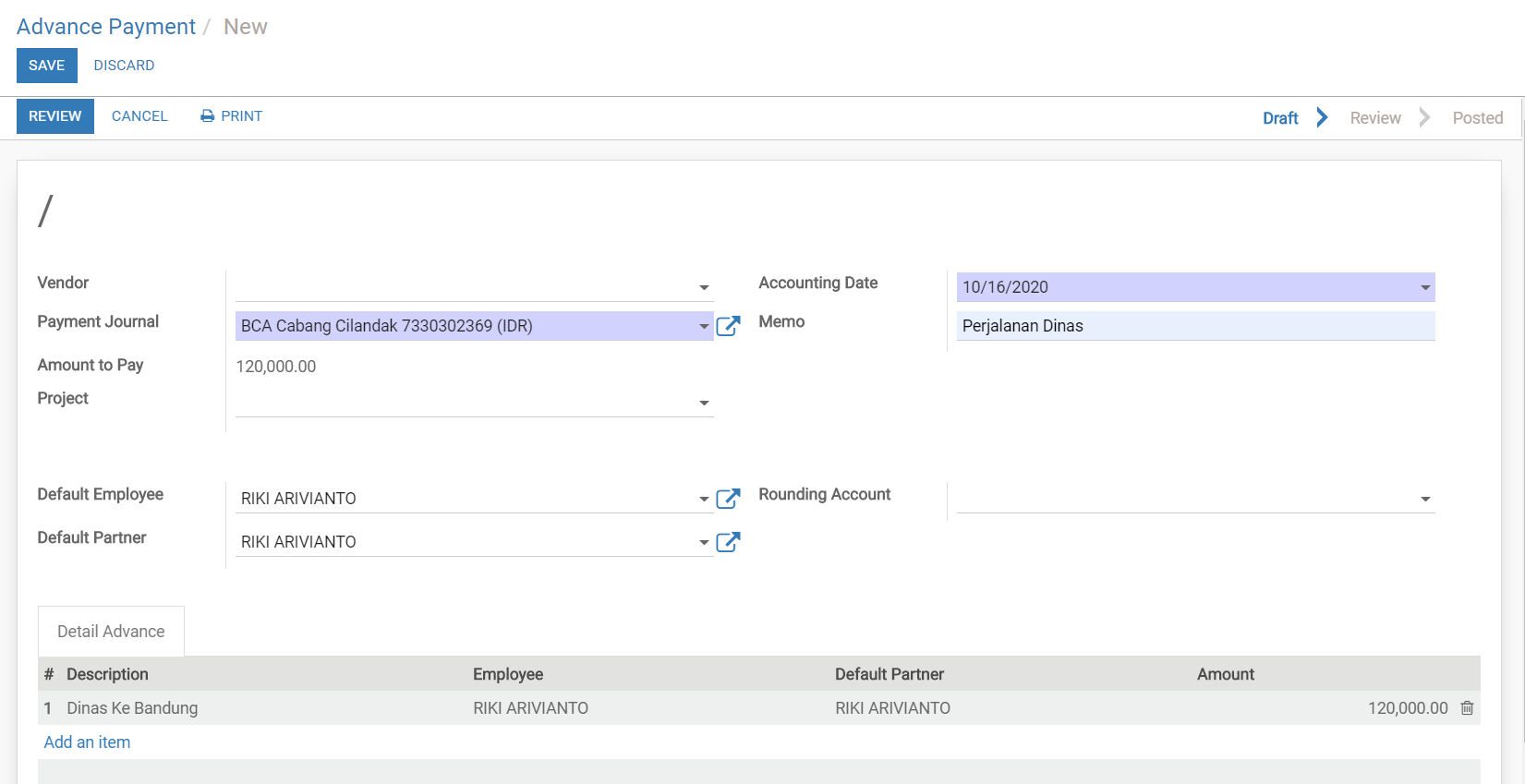Click the Print button
This screenshot has height=784, width=1525.
coord(232,116)
